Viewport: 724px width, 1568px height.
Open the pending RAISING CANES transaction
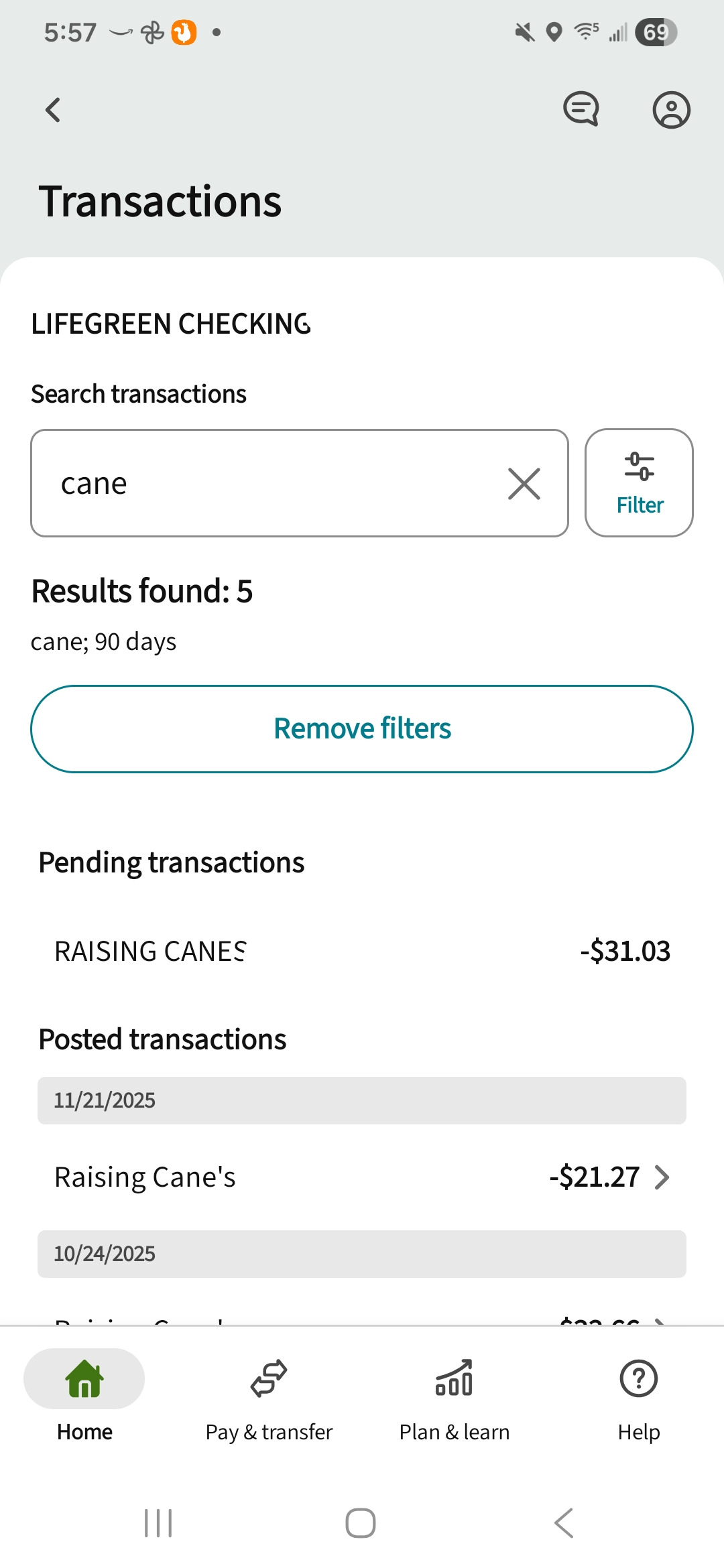[x=362, y=952]
